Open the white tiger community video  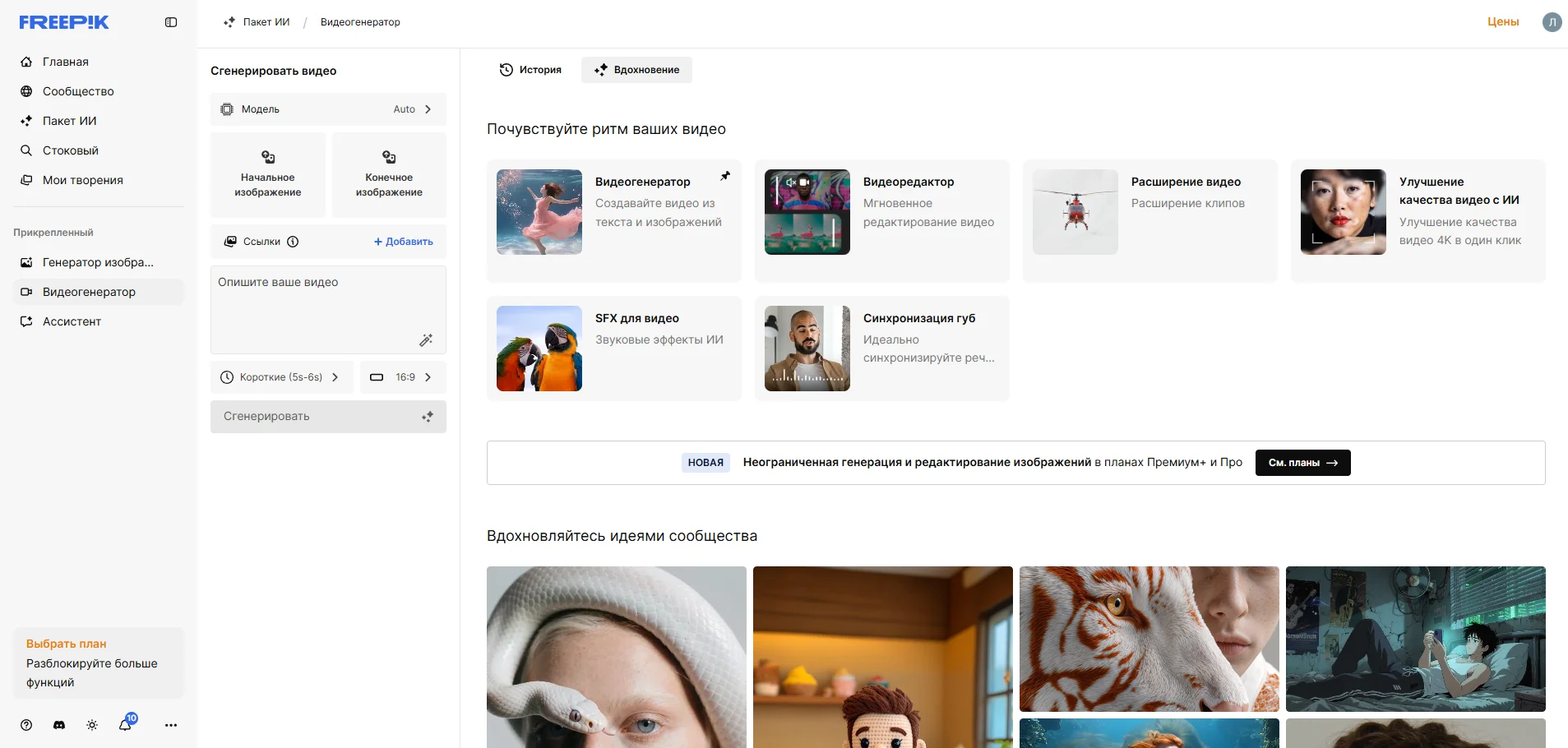point(1149,639)
